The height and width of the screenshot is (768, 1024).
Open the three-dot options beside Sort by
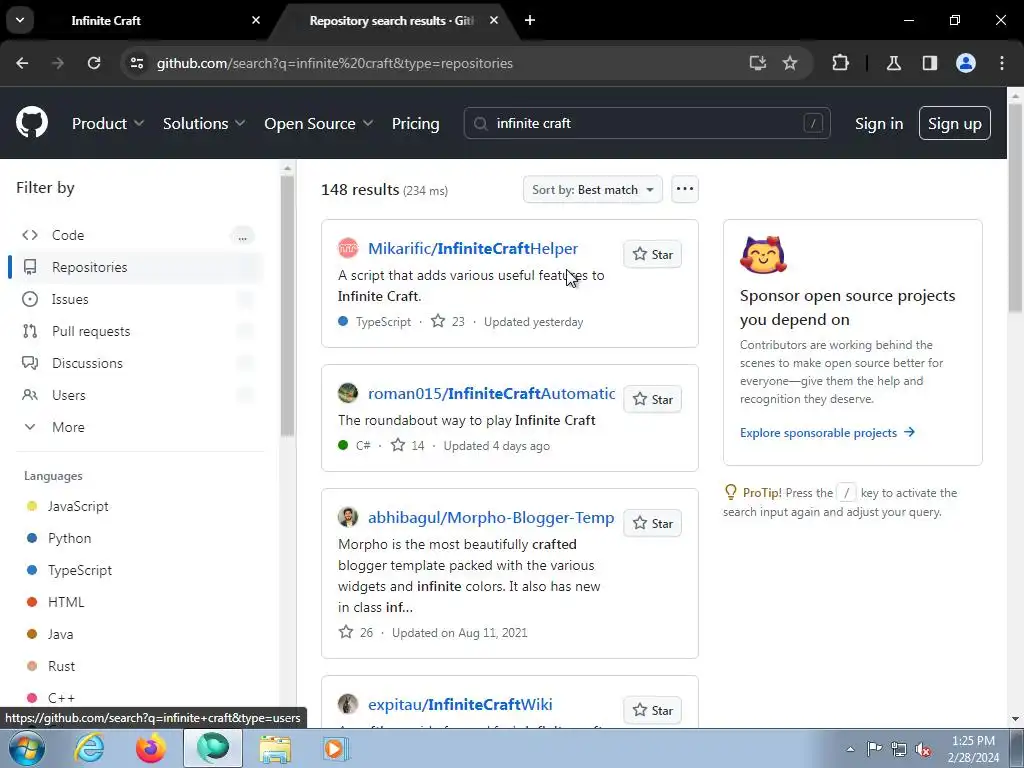point(685,189)
